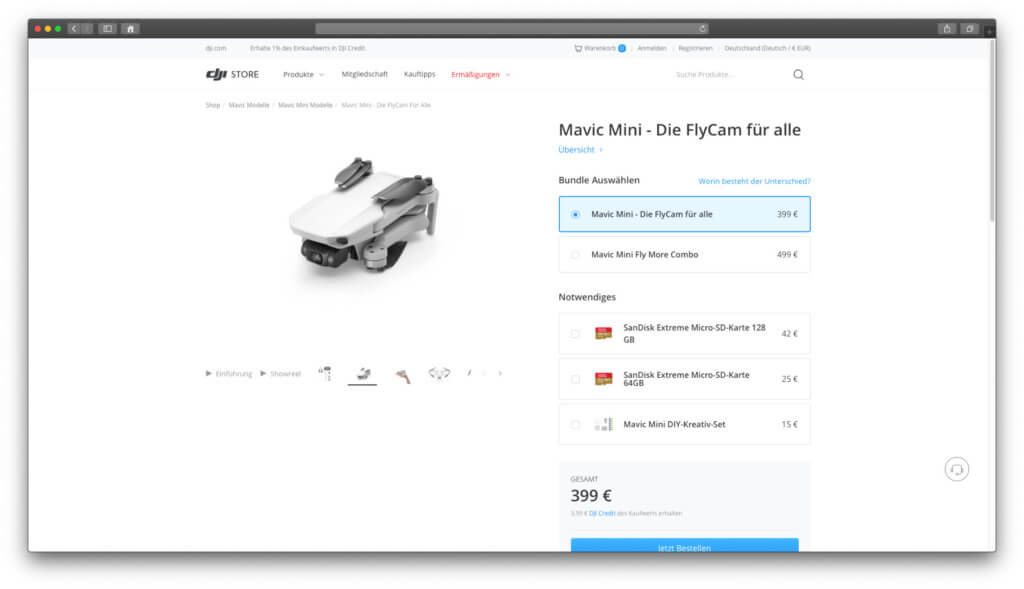Select the unfolded drone front-view thumbnail

(440, 374)
